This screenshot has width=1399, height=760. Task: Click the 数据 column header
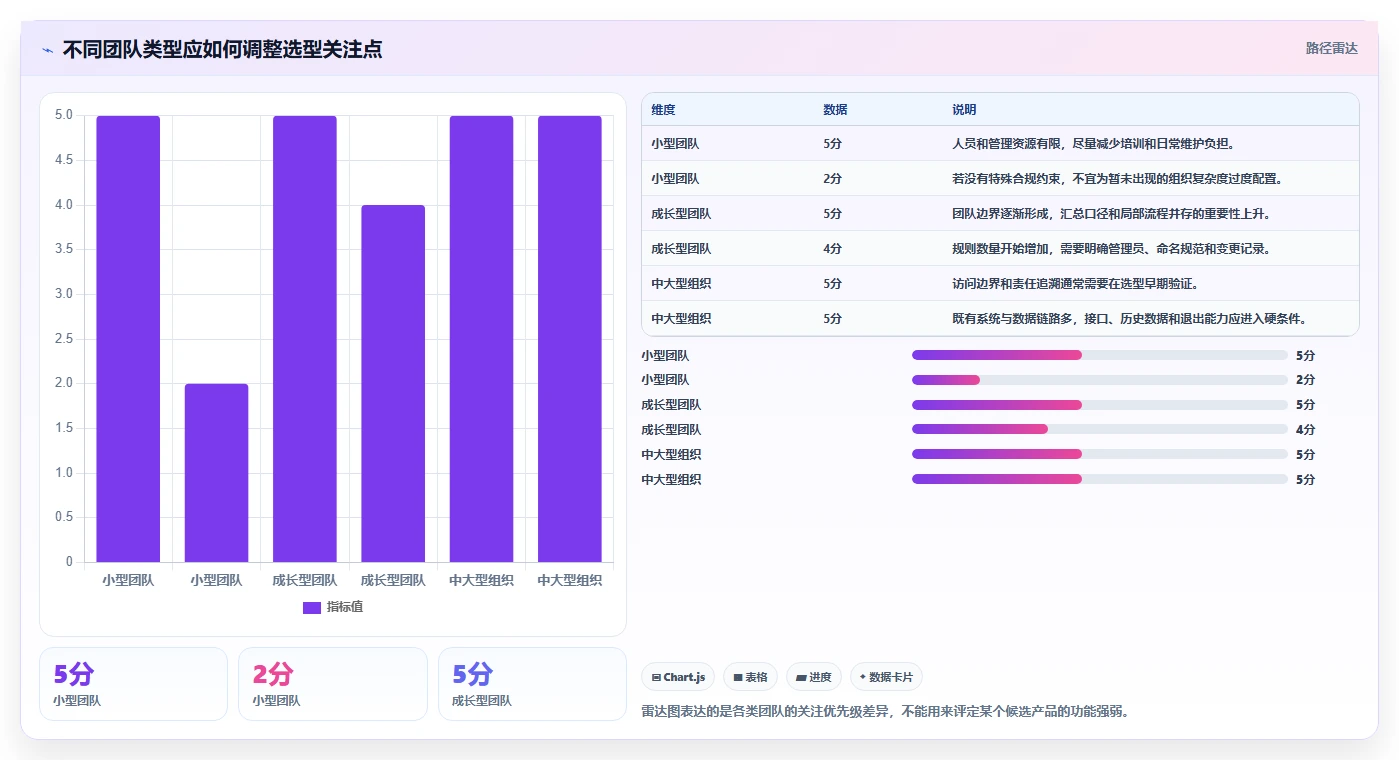coord(835,110)
